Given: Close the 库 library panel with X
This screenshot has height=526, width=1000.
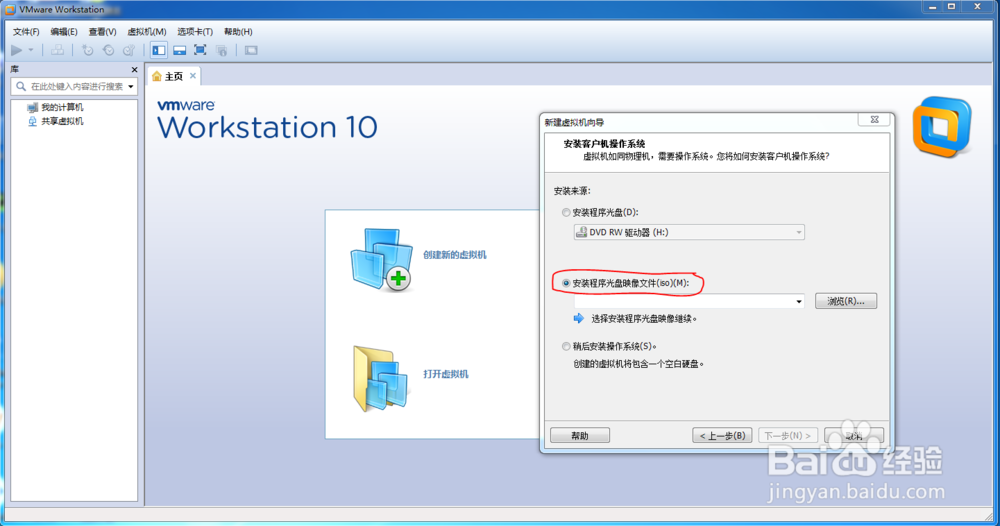Looking at the screenshot, I should (134, 69).
